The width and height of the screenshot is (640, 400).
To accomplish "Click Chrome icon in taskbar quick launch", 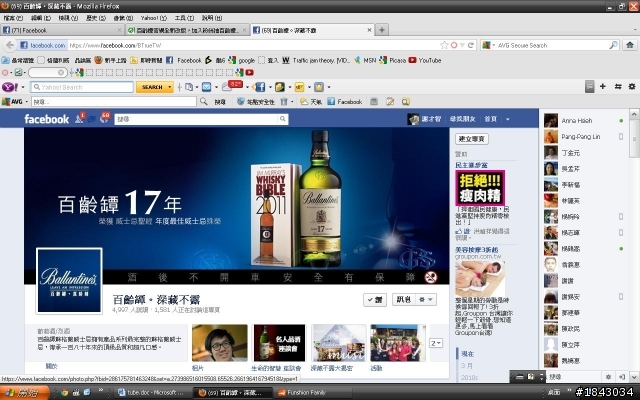I will pyautogui.click(x=64, y=393).
